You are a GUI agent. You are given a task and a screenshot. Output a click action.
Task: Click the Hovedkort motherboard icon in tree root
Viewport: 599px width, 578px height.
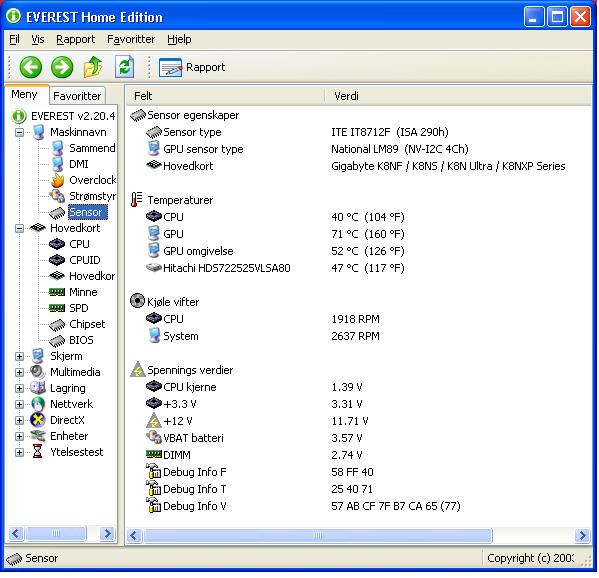pyautogui.click(x=38, y=228)
